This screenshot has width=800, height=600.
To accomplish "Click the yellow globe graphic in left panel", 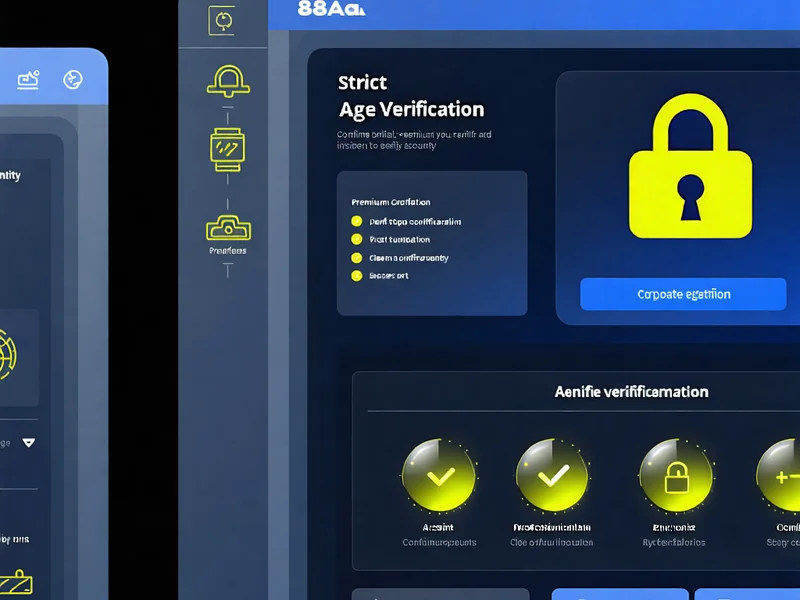I will (12, 357).
